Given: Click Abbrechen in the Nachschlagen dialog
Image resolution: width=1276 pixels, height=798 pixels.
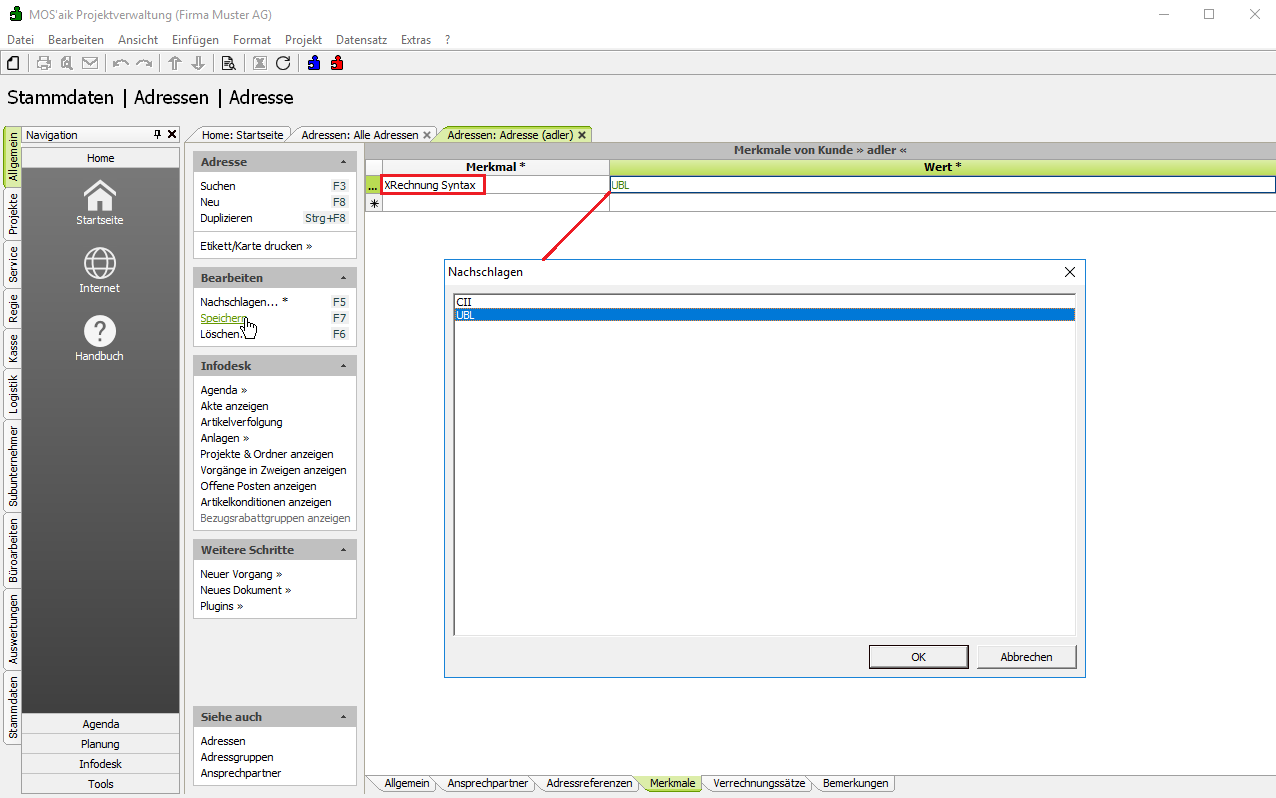Looking at the screenshot, I should tap(1026, 657).
